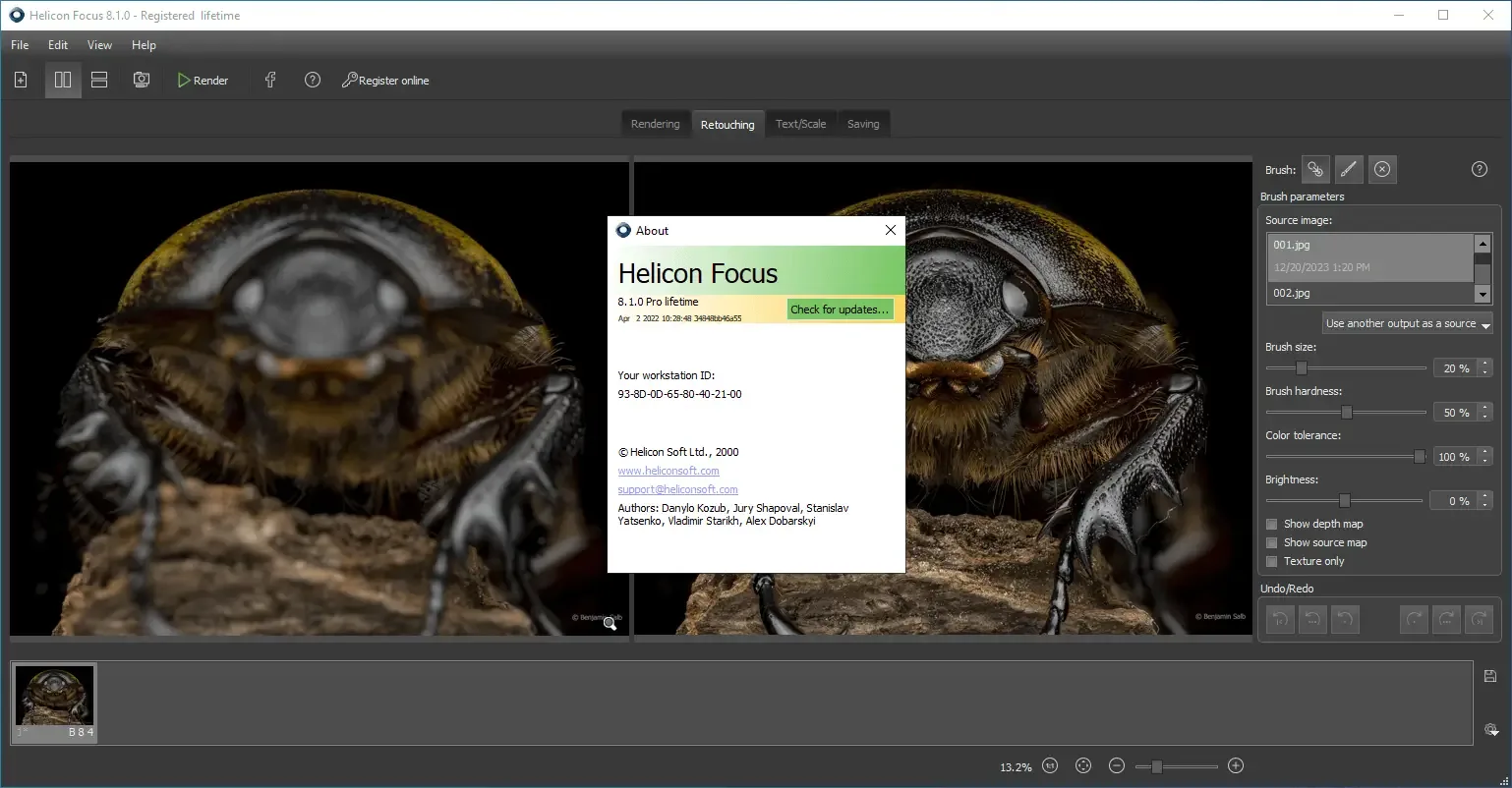Viewport: 1512px width, 788px height.
Task: Select the Retouching tab
Action: click(x=727, y=125)
